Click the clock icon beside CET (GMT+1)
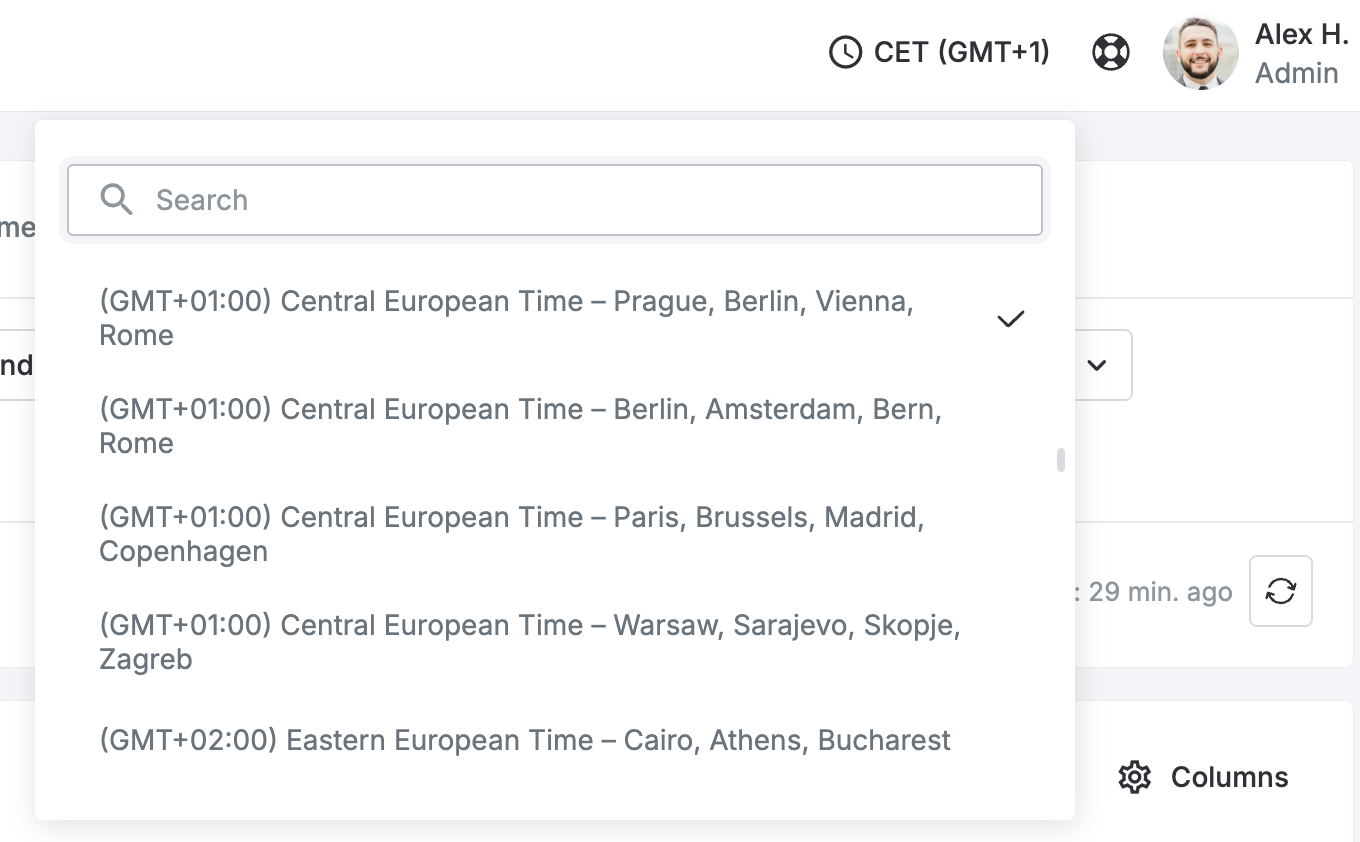Screen dimensions: 1360x842 point(846,52)
